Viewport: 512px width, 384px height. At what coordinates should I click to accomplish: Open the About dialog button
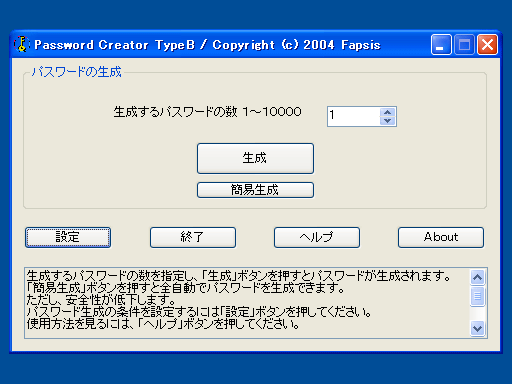(441, 237)
